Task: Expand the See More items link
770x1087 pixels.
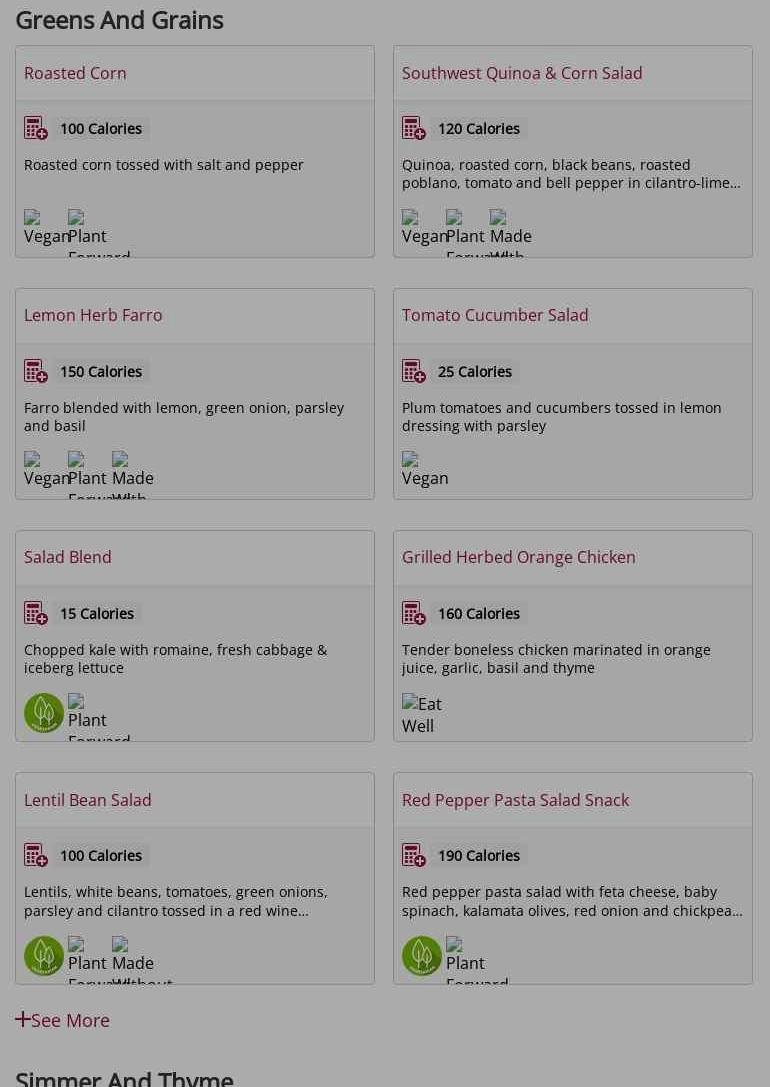Action: [62, 1020]
